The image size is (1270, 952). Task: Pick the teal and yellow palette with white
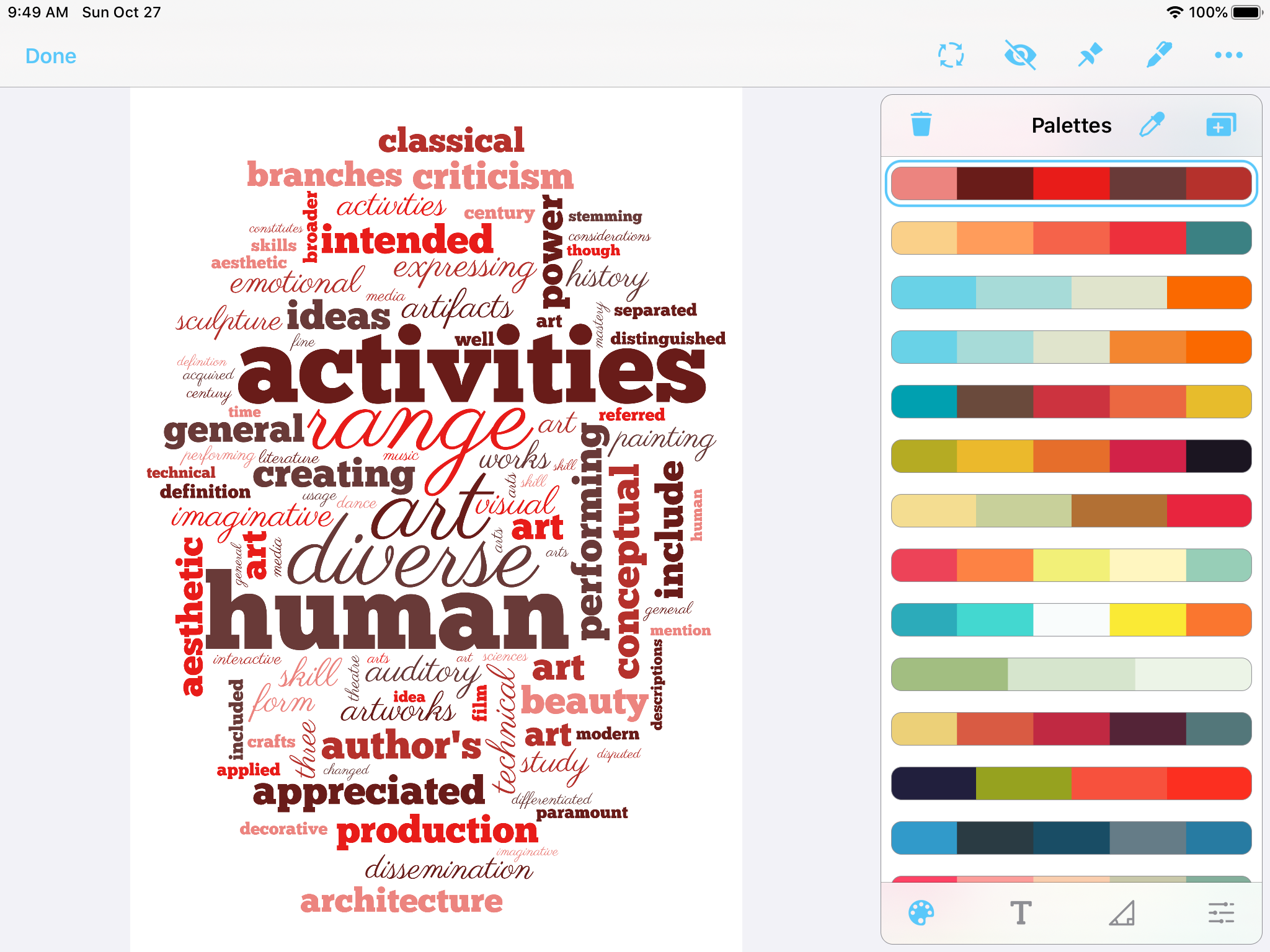click(x=1071, y=620)
